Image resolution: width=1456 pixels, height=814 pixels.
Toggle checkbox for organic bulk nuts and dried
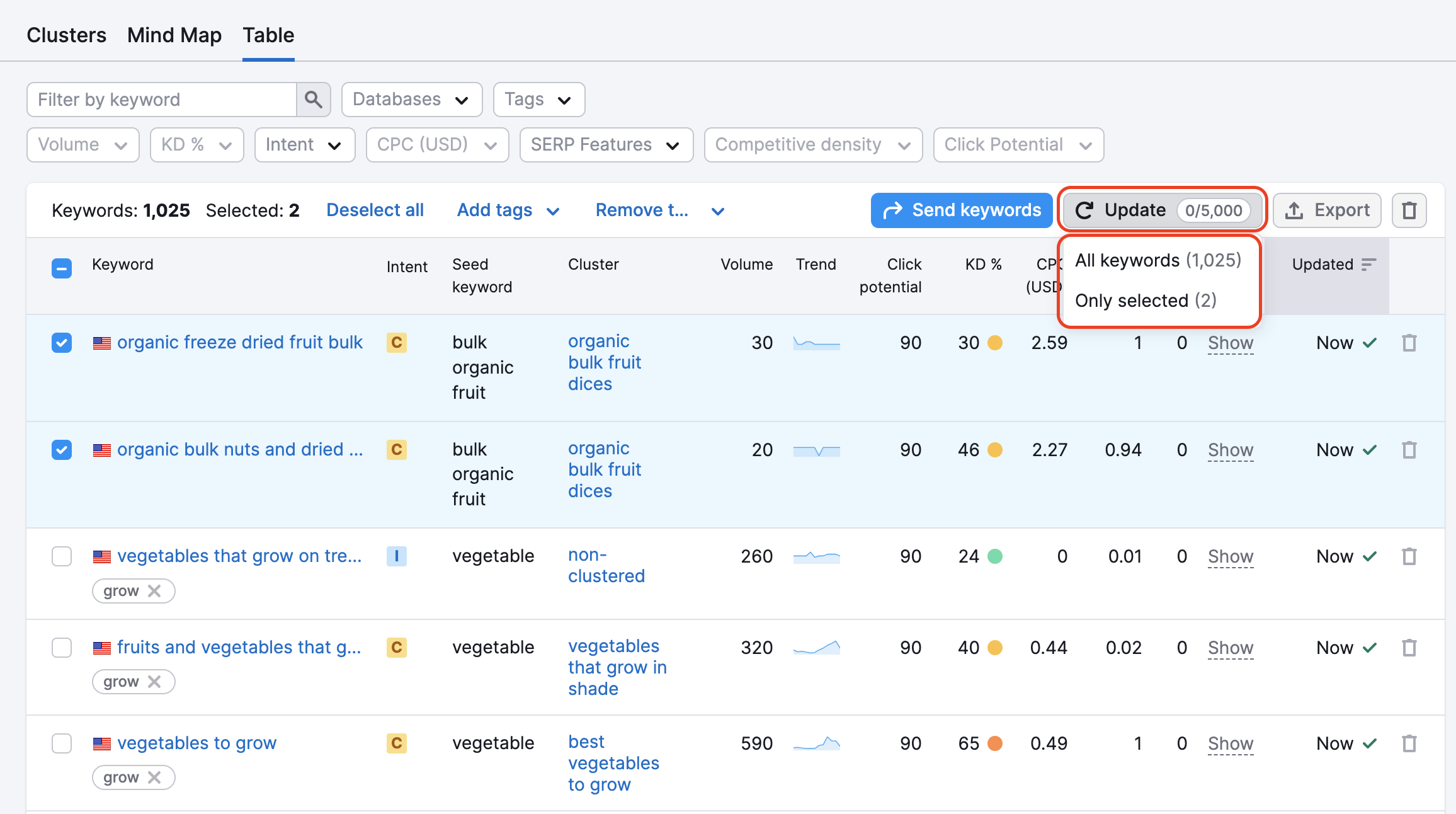tap(61, 448)
